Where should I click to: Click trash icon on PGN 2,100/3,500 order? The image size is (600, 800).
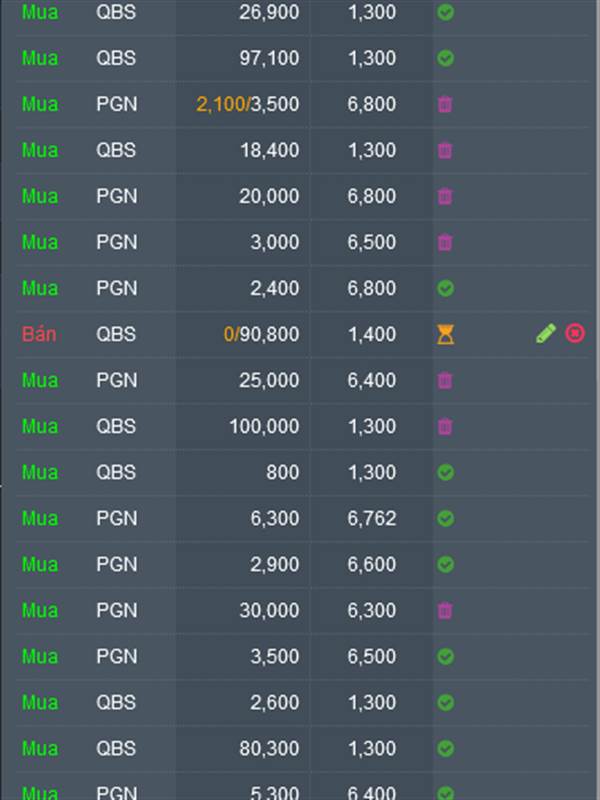click(445, 105)
